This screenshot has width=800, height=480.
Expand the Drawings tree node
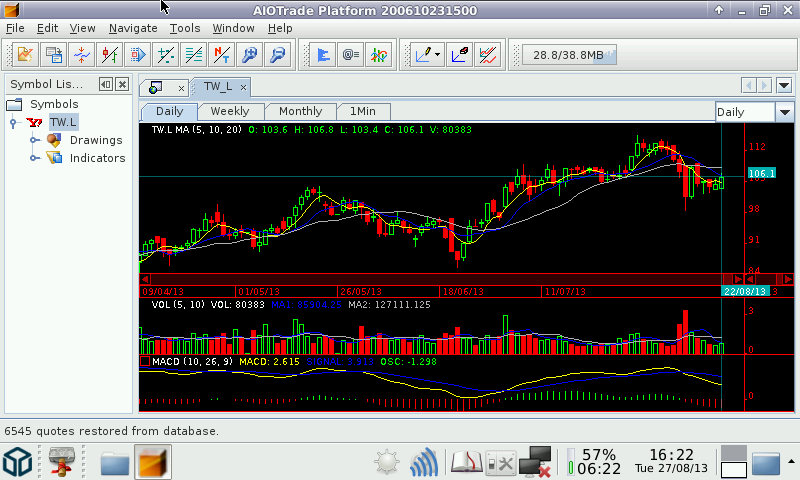[34, 140]
